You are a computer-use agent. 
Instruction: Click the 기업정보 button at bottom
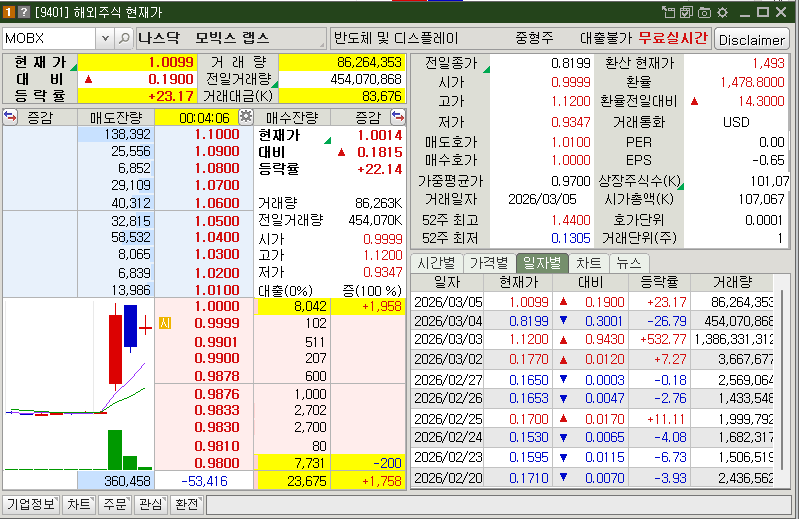(31, 504)
